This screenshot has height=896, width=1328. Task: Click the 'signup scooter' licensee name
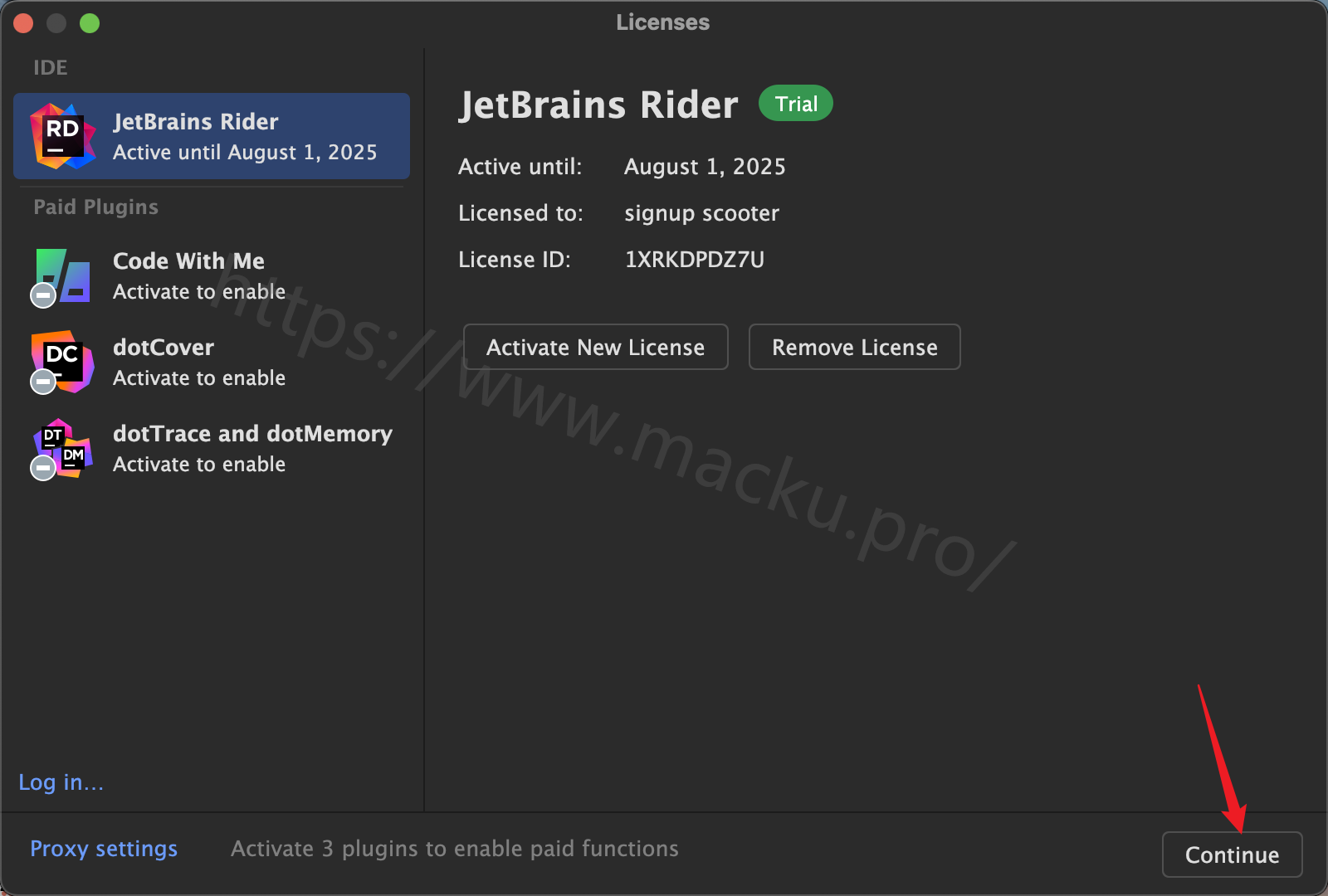pyautogui.click(x=701, y=214)
